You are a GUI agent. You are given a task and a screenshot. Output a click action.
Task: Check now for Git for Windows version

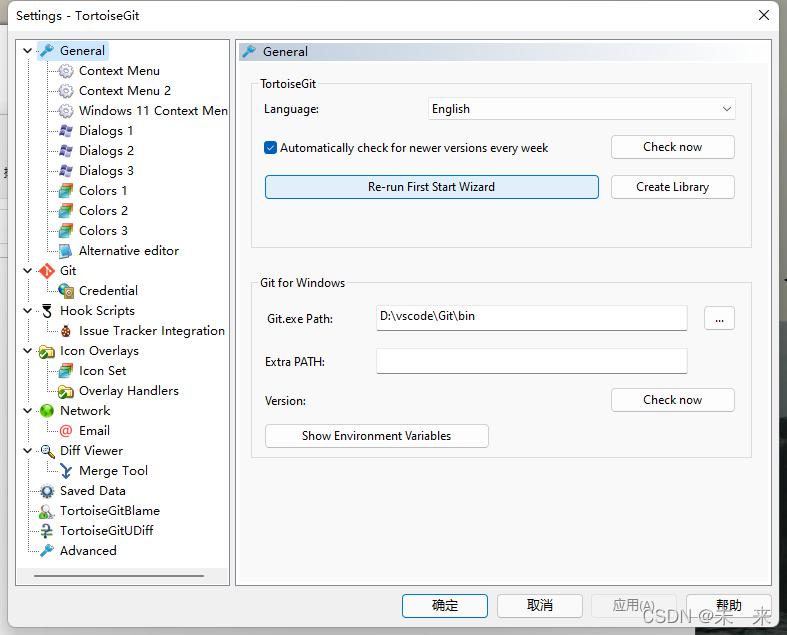click(673, 400)
